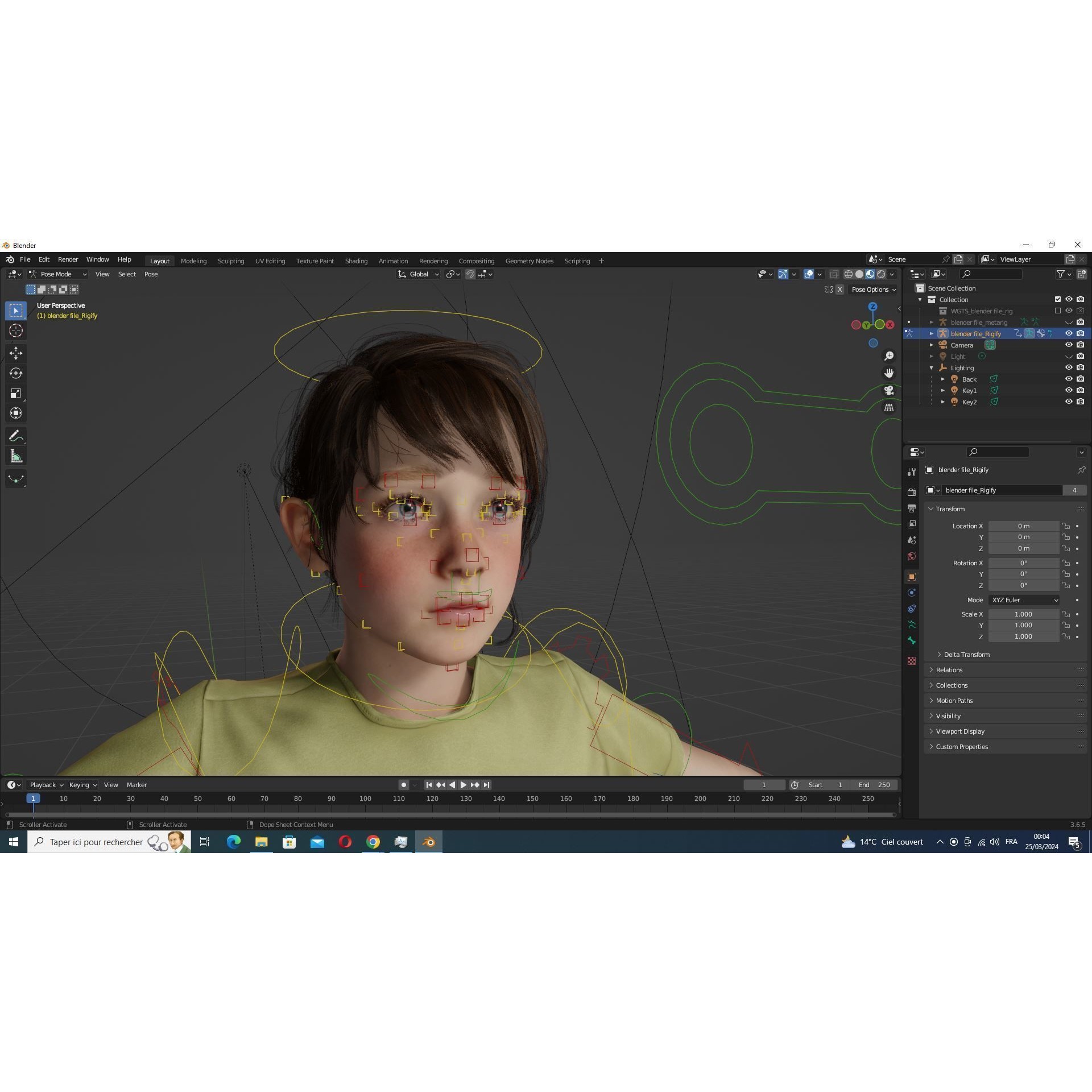Select the Scale tool
The image size is (1092, 1092).
tap(16, 393)
